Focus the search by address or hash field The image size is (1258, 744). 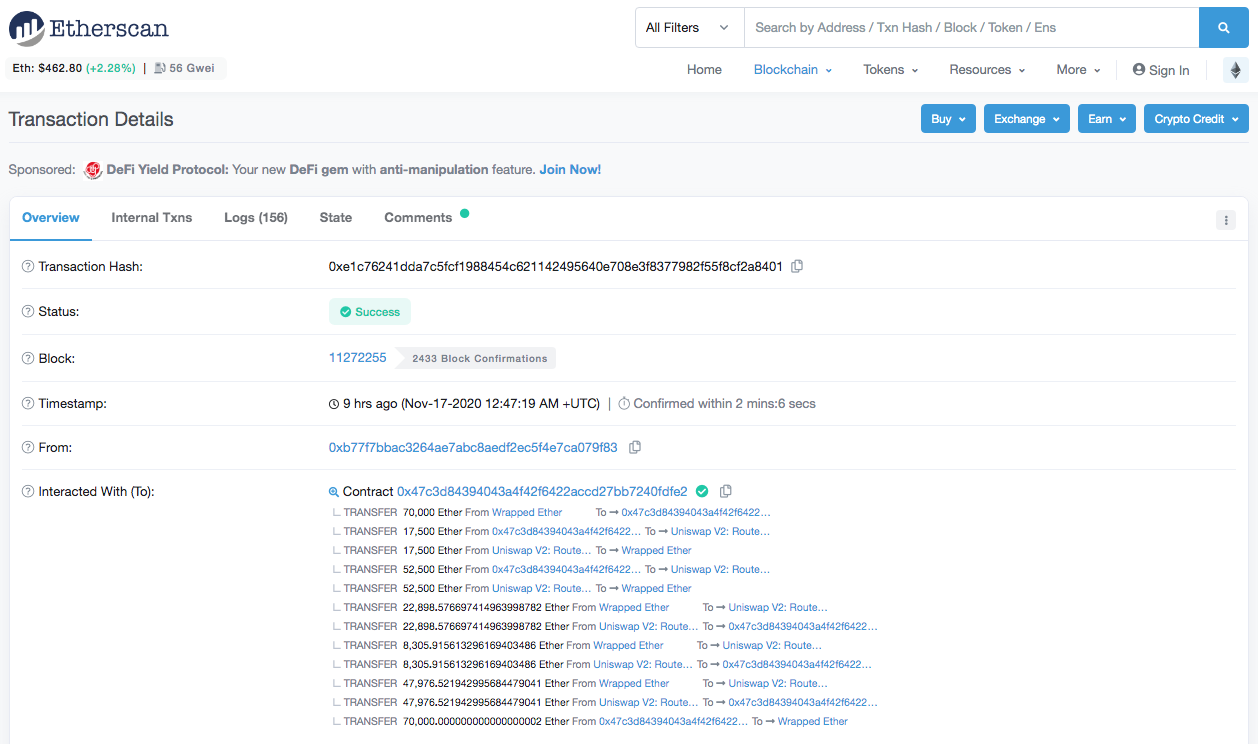972,28
